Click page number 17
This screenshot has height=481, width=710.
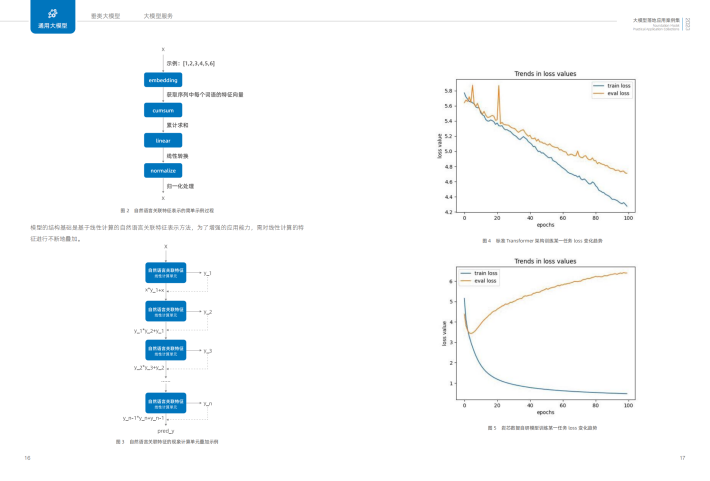[682, 458]
